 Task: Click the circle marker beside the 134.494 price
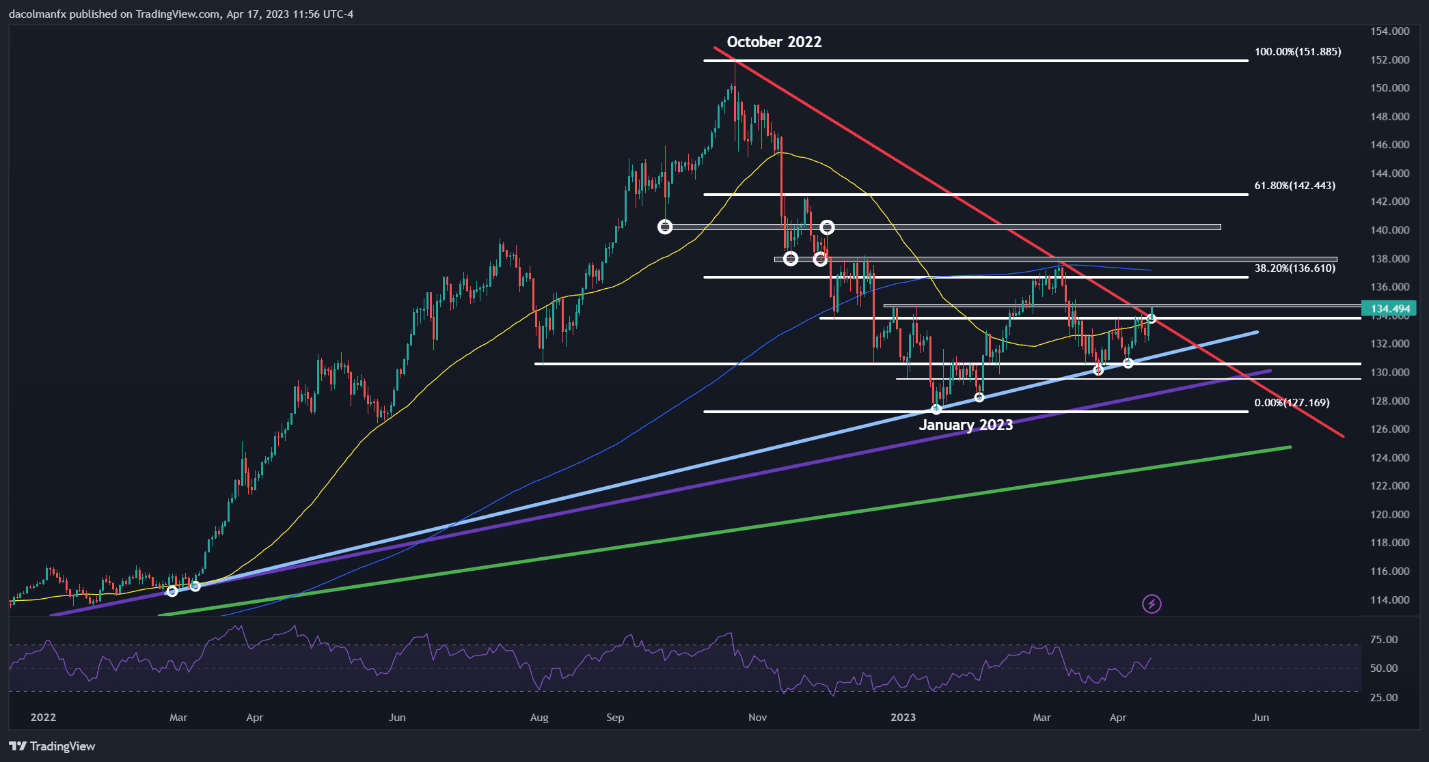click(1152, 318)
